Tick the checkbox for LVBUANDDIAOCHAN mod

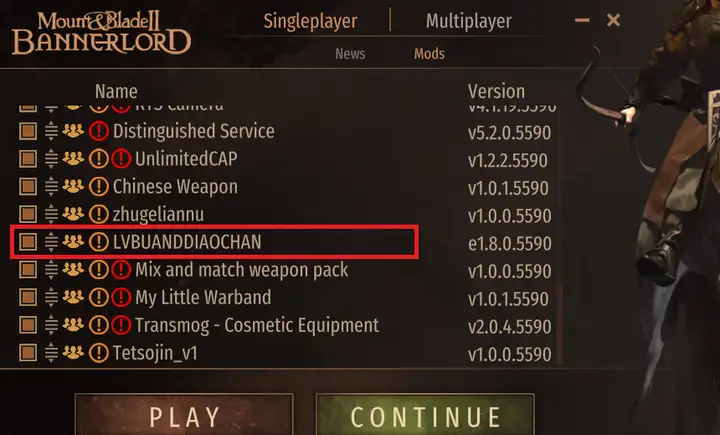pos(28,242)
